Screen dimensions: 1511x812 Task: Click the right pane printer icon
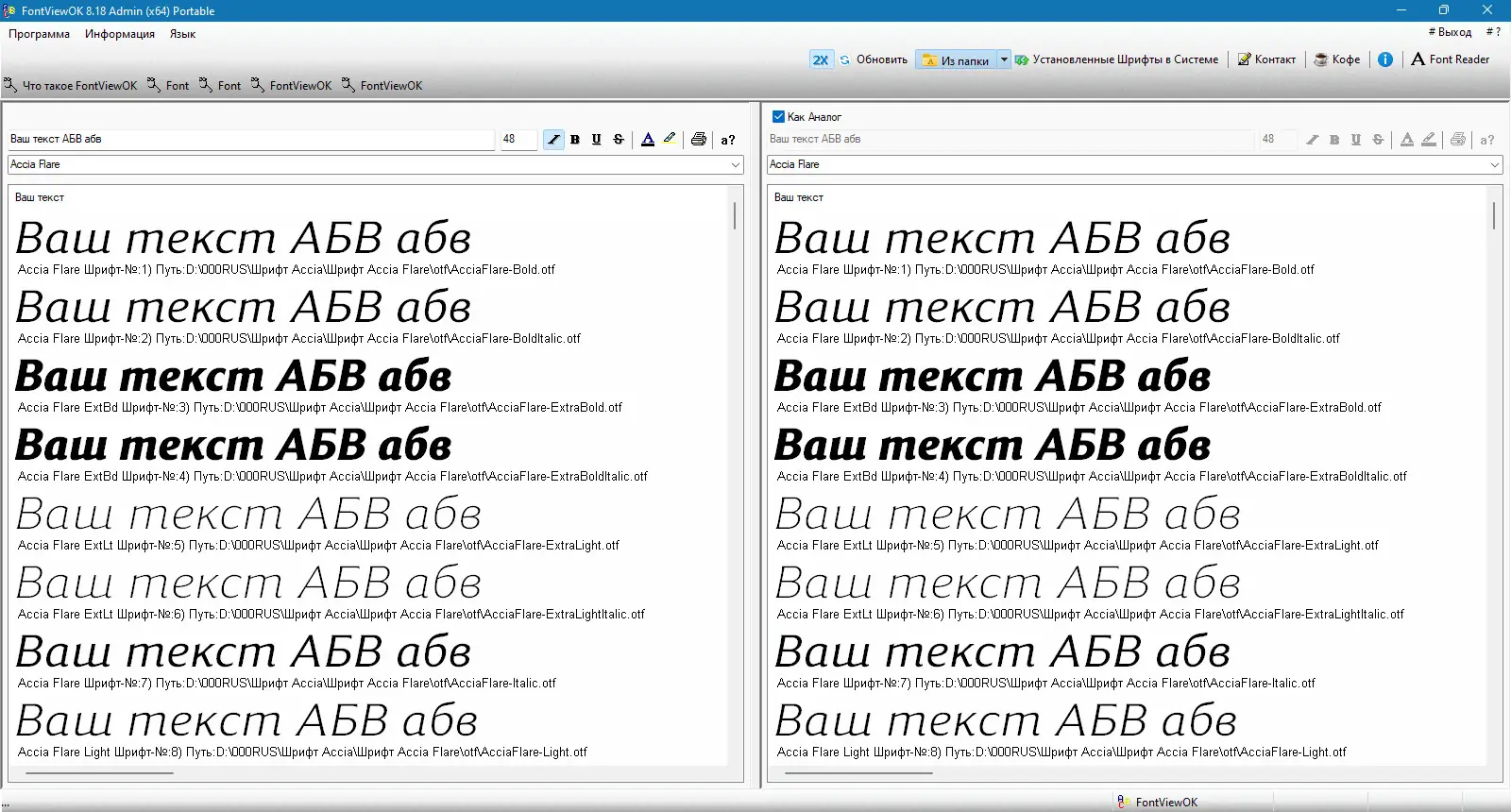1458,140
